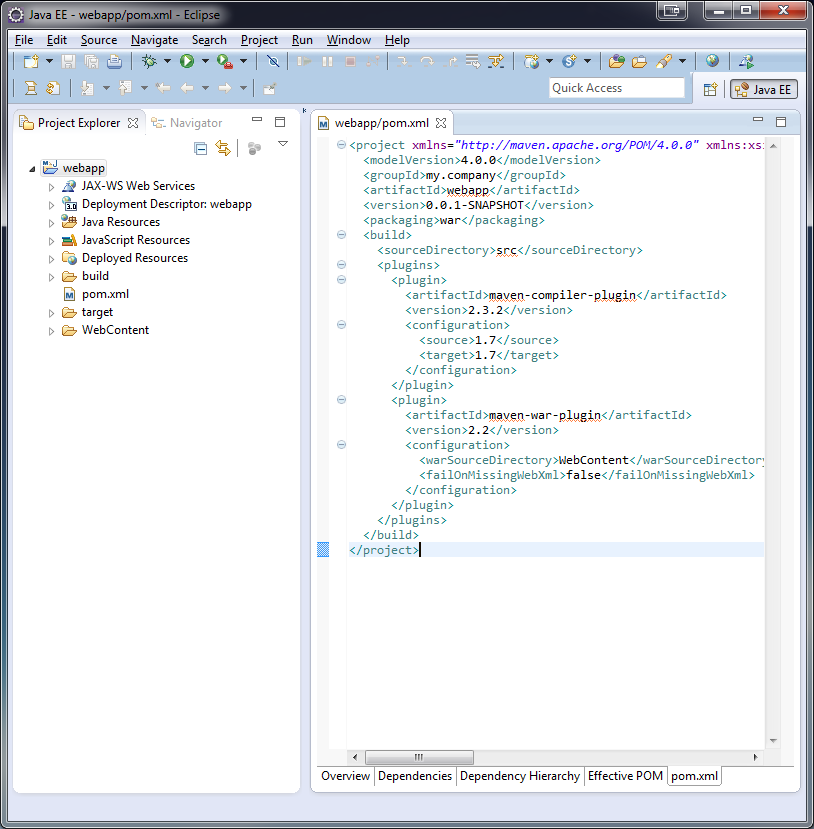Toggle the Java EE perspective button
The height and width of the screenshot is (829, 814).
(764, 89)
